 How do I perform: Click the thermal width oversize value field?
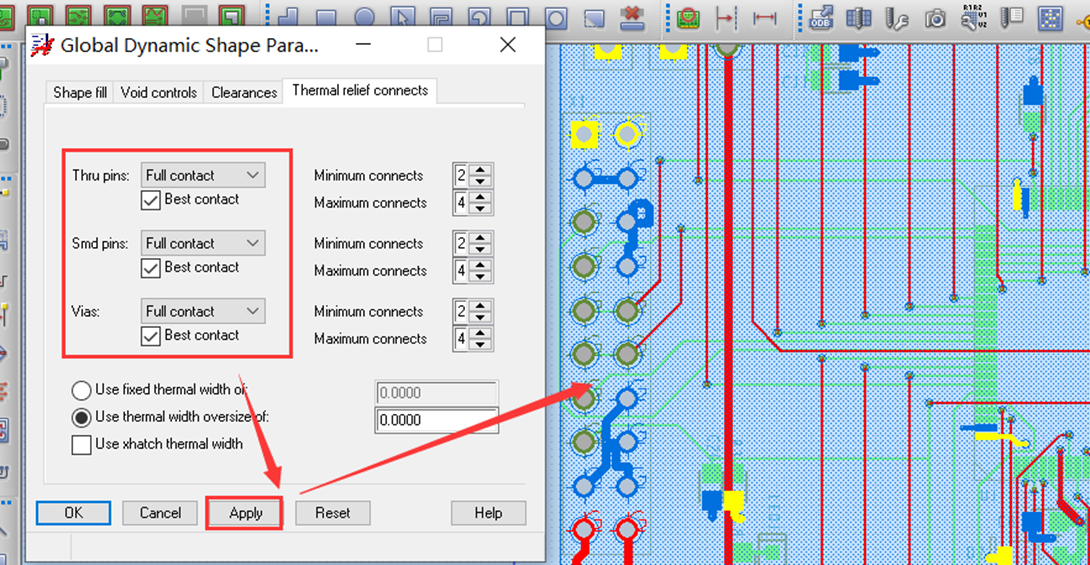click(437, 420)
